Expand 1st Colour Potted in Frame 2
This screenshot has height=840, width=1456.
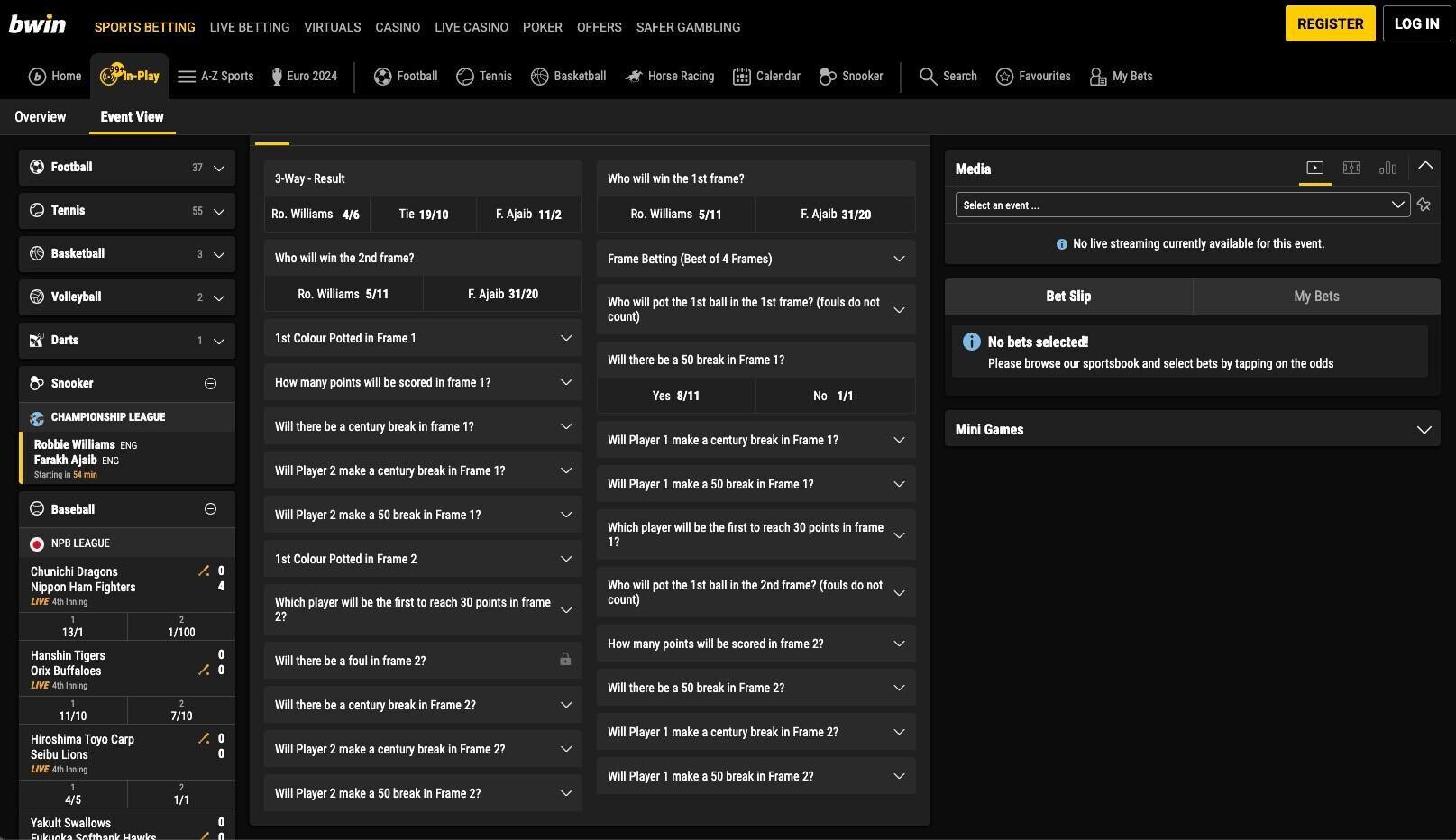[x=423, y=559]
